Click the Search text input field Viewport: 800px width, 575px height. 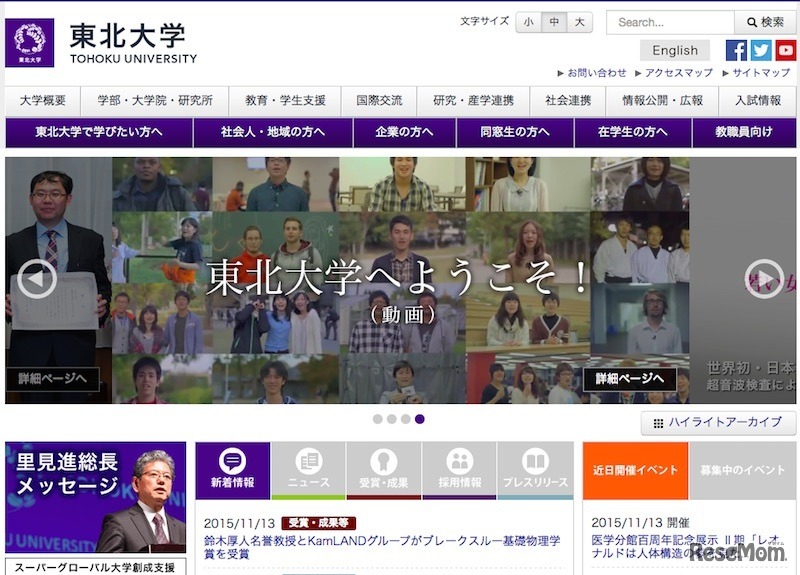pyautogui.click(x=670, y=22)
